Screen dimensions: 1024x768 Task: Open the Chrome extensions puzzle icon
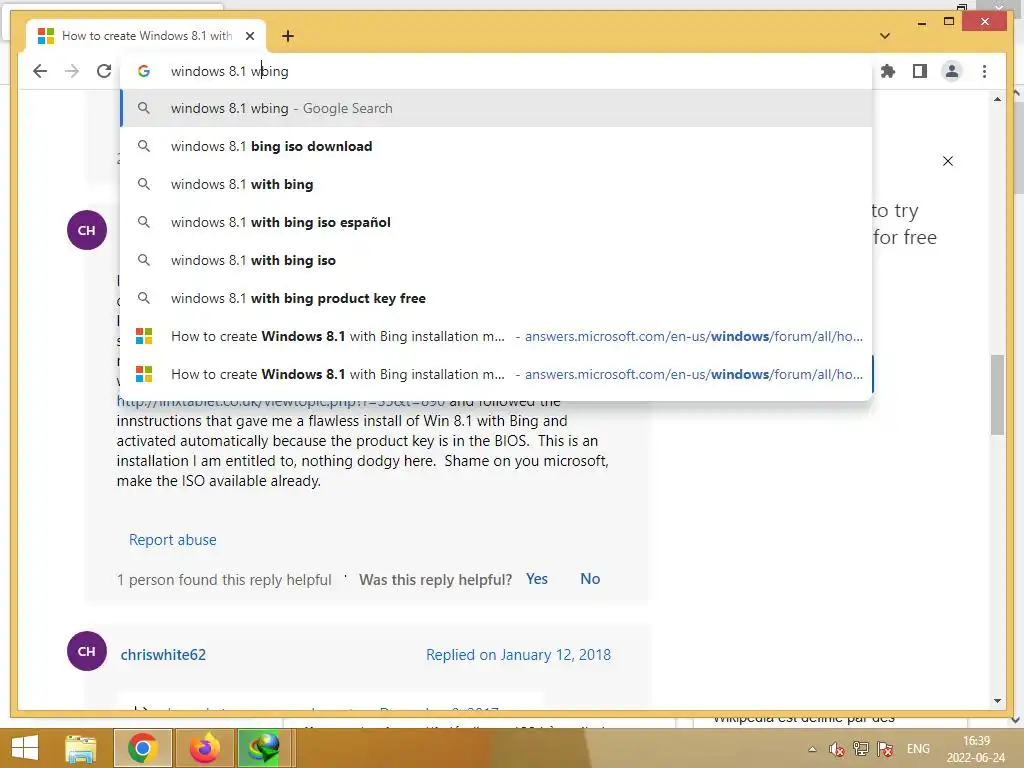tap(888, 71)
